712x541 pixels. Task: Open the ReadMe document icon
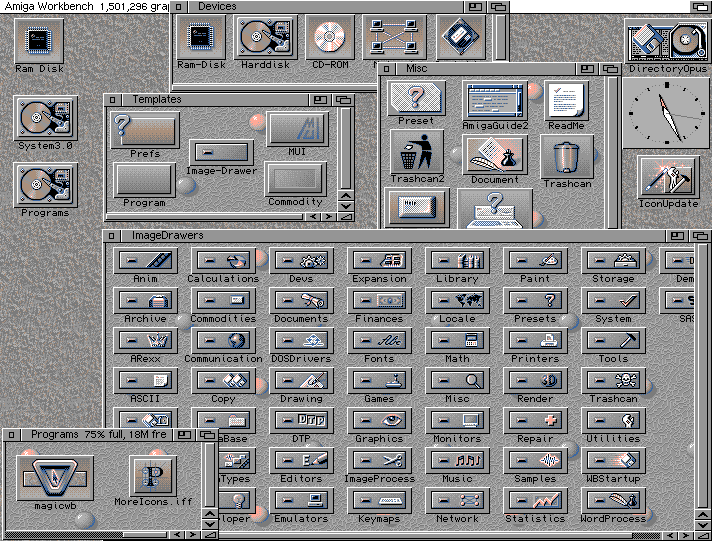point(566,100)
